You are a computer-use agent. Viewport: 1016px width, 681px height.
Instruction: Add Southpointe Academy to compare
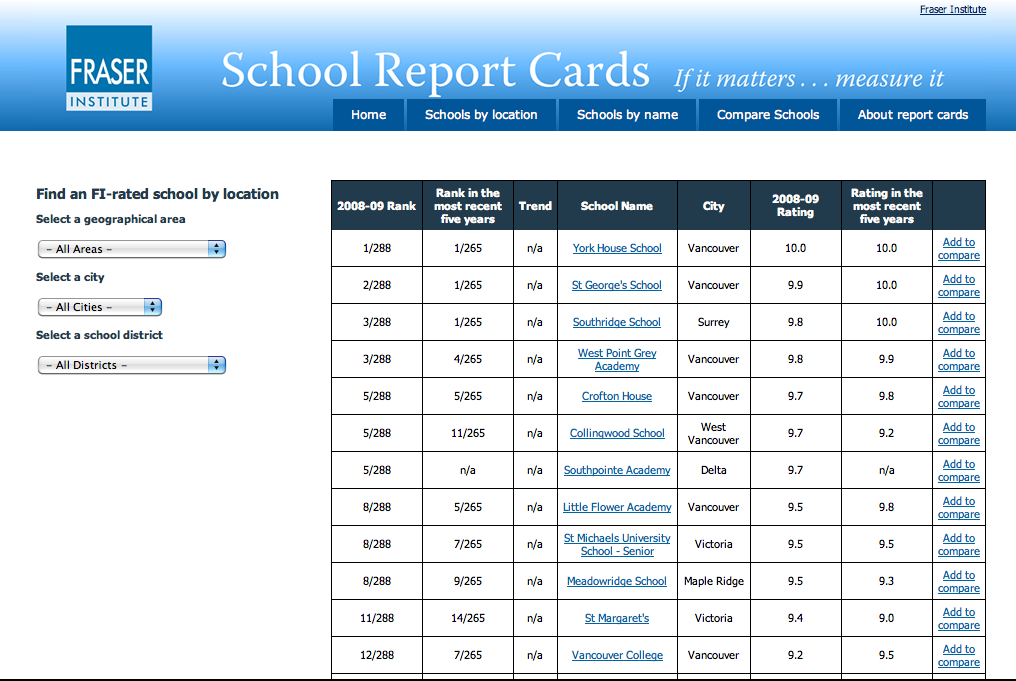coord(958,470)
